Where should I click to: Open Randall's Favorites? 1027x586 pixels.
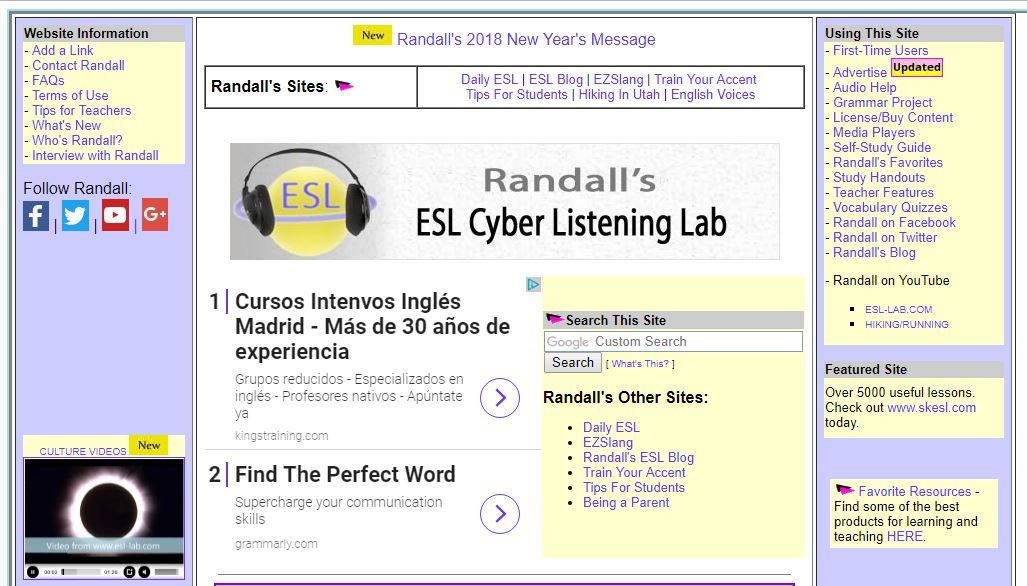(x=887, y=162)
